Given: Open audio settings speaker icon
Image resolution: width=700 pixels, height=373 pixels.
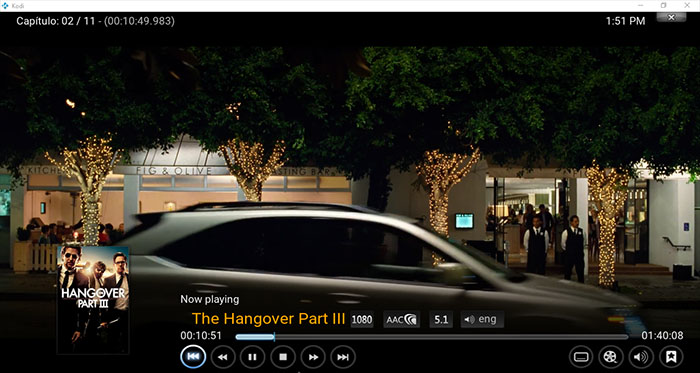Looking at the screenshot, I should pos(641,357).
